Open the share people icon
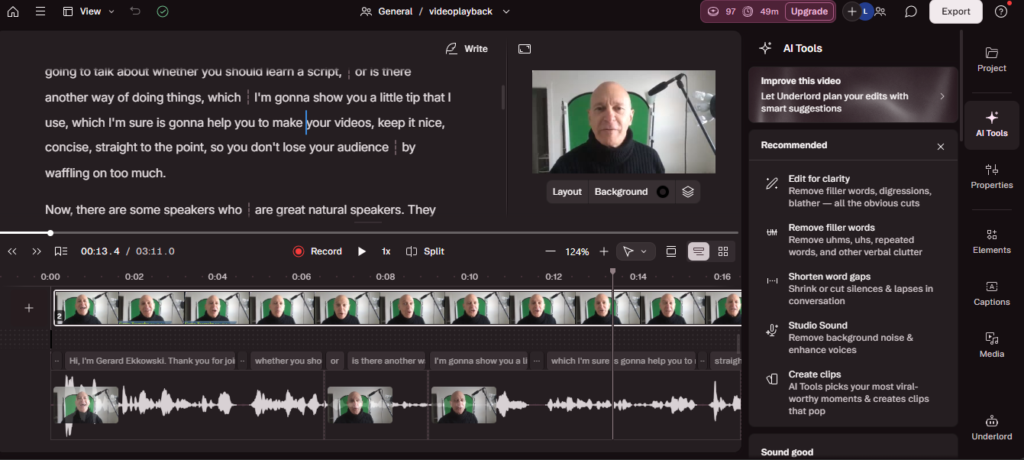 click(x=881, y=11)
